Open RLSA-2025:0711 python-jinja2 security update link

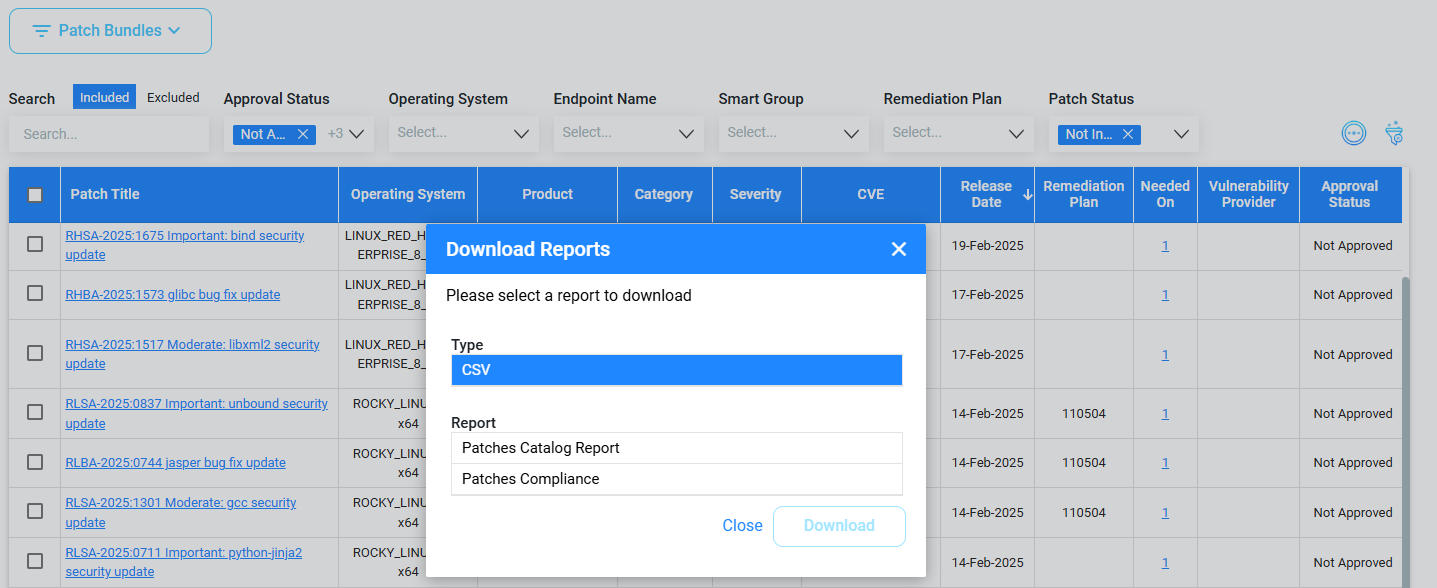coord(184,562)
